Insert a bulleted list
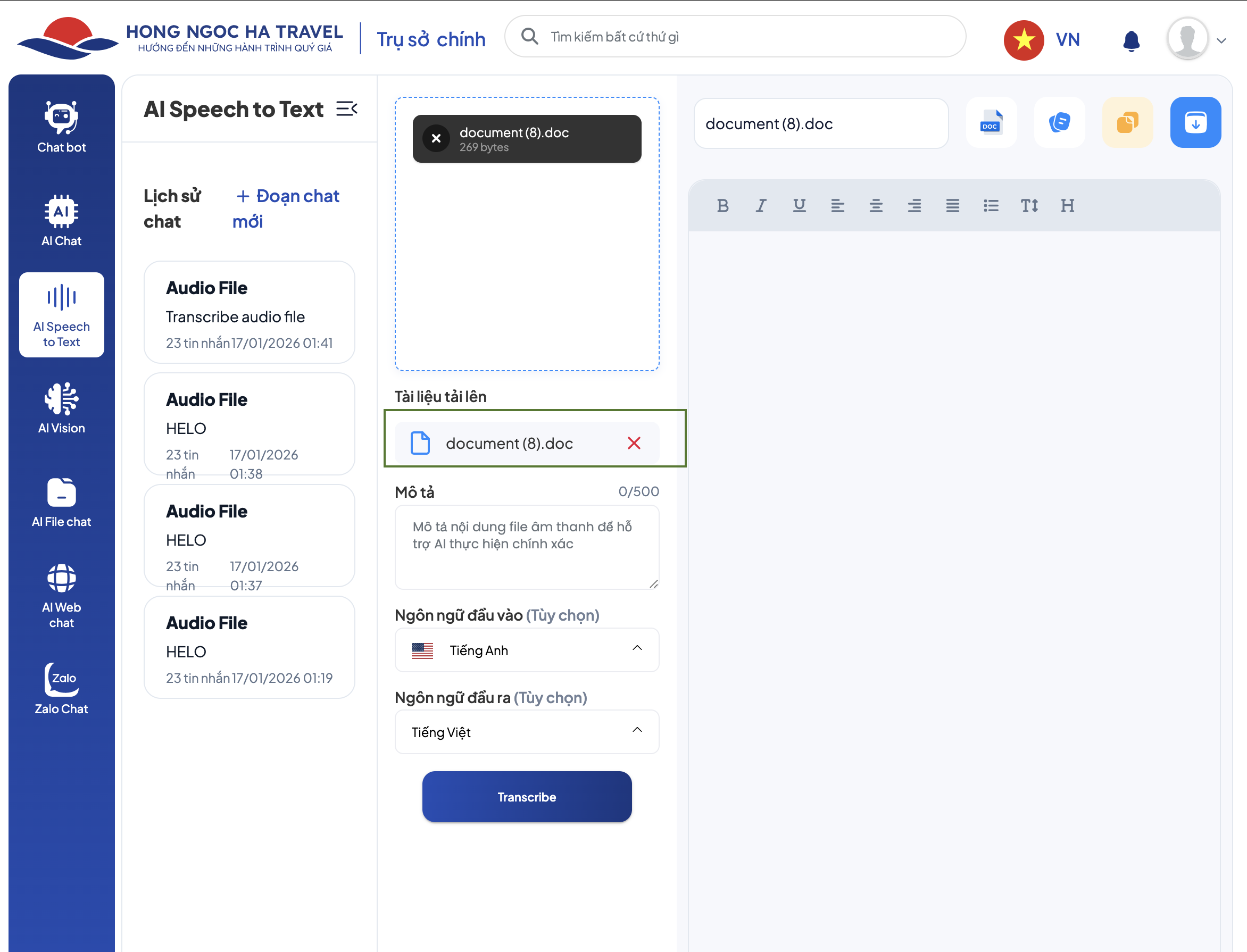The height and width of the screenshot is (952, 1247). (991, 206)
